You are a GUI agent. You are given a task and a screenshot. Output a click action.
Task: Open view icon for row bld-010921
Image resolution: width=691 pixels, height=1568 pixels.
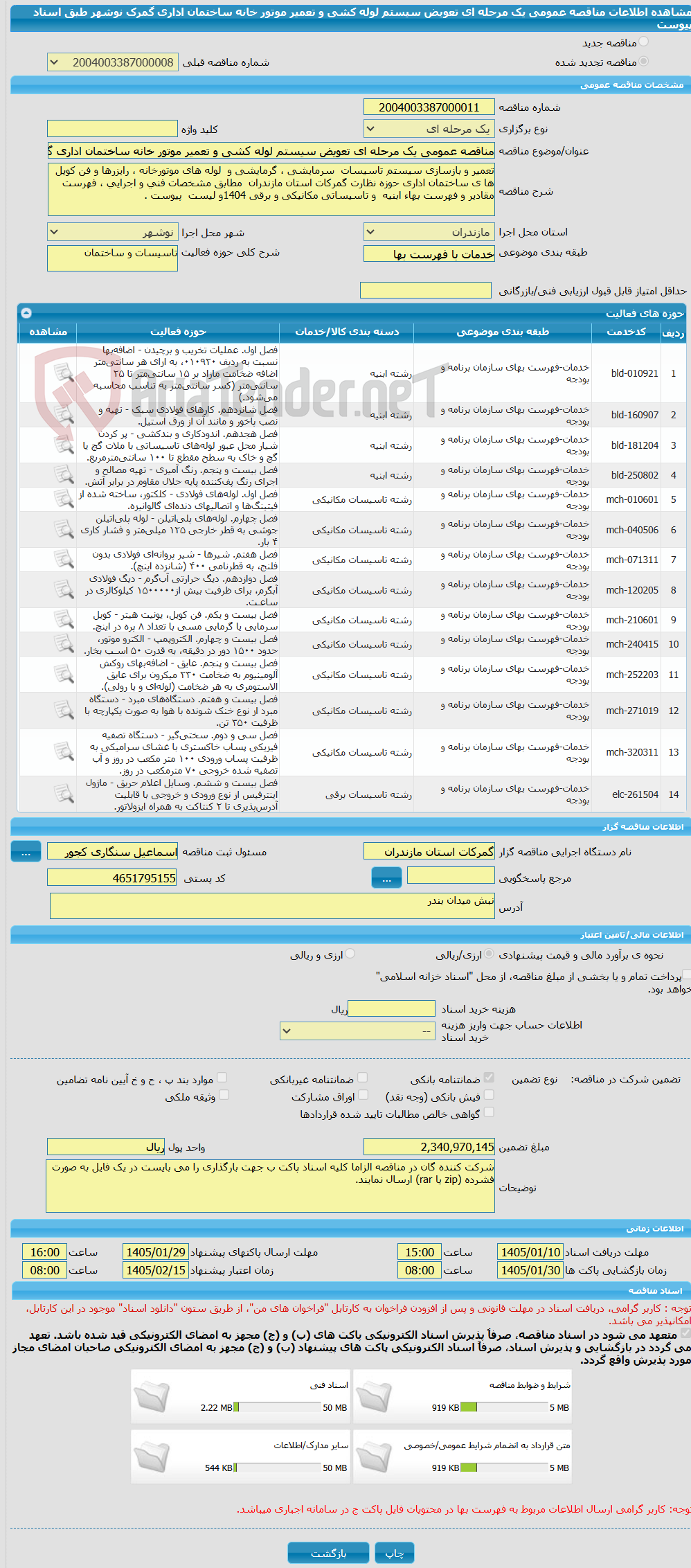click(x=64, y=373)
